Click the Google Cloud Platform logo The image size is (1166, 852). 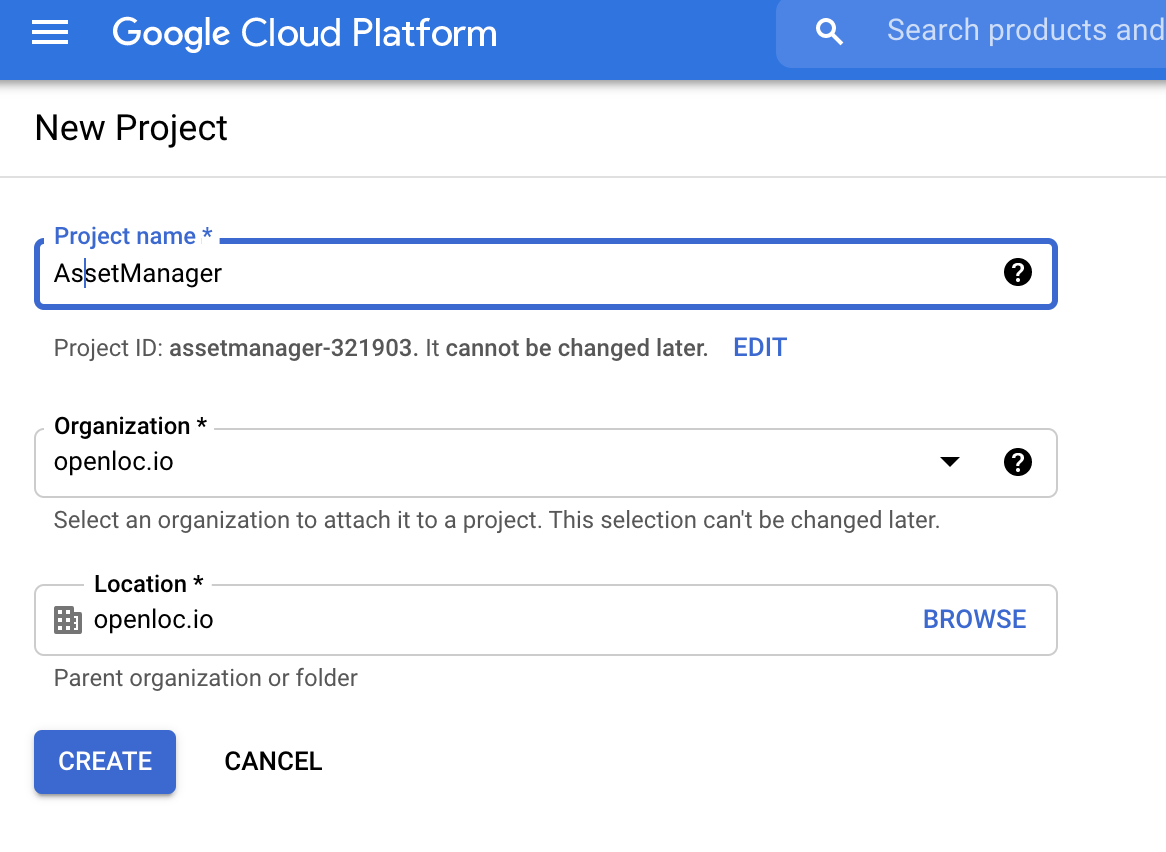(304, 33)
